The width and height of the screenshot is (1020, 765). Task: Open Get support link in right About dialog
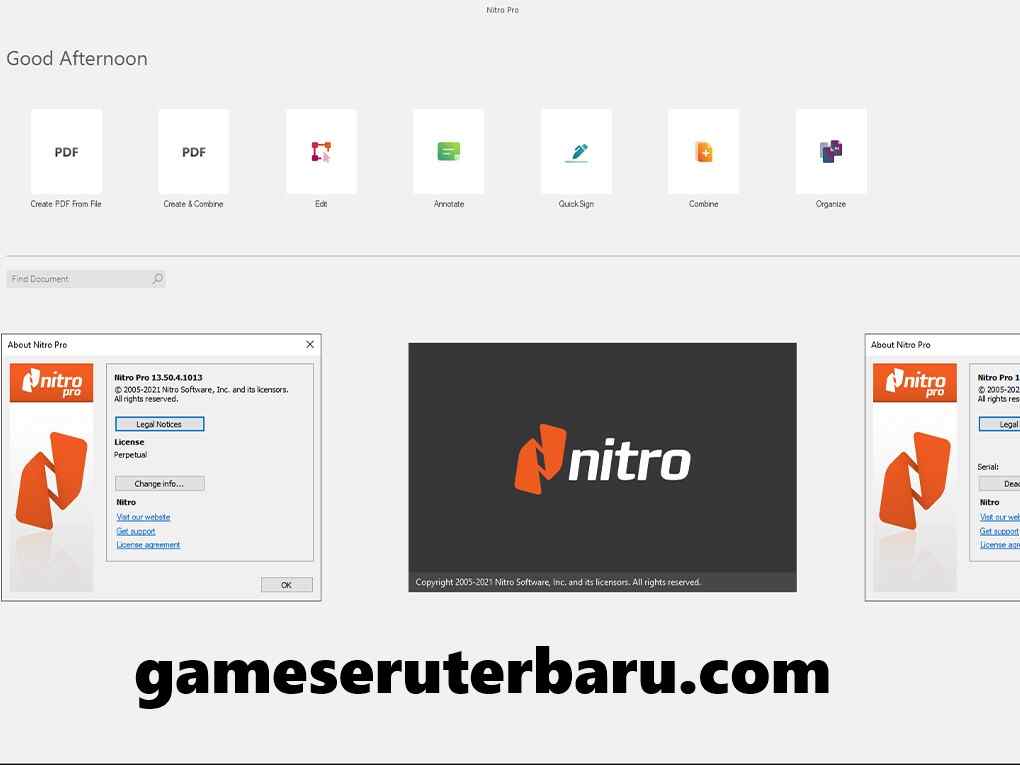[x=999, y=531]
